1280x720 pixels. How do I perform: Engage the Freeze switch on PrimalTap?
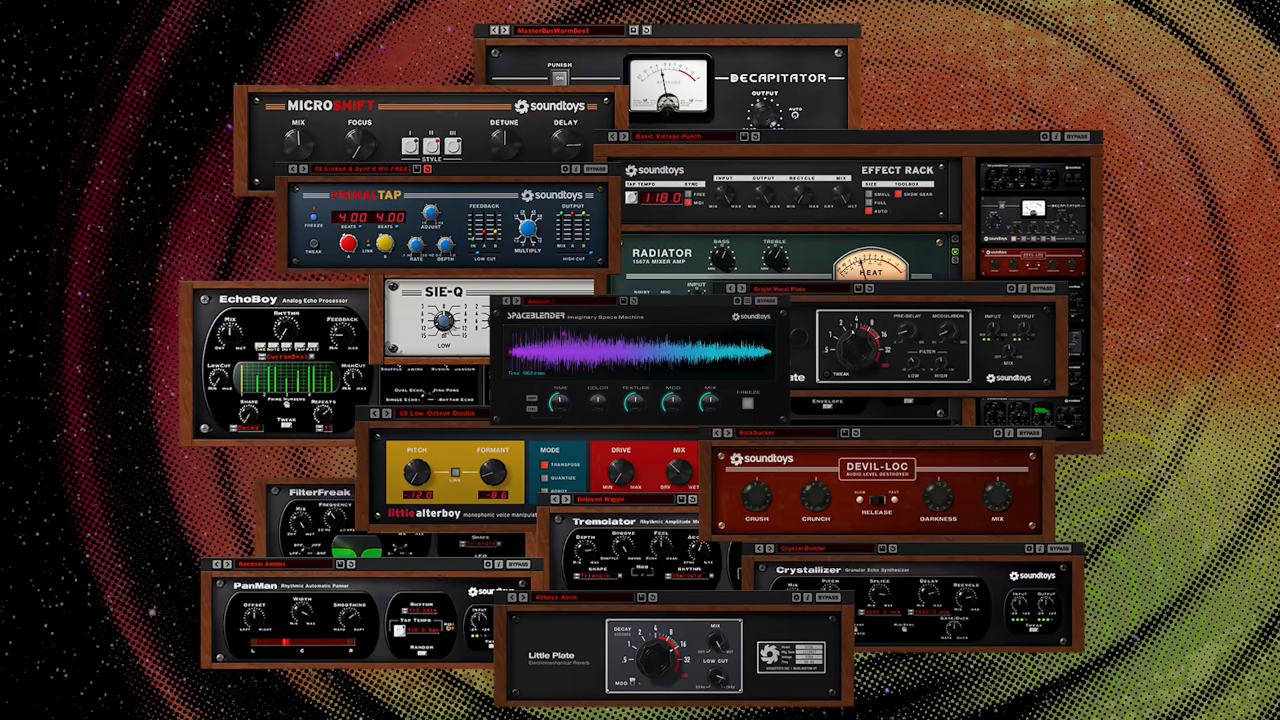pos(314,216)
